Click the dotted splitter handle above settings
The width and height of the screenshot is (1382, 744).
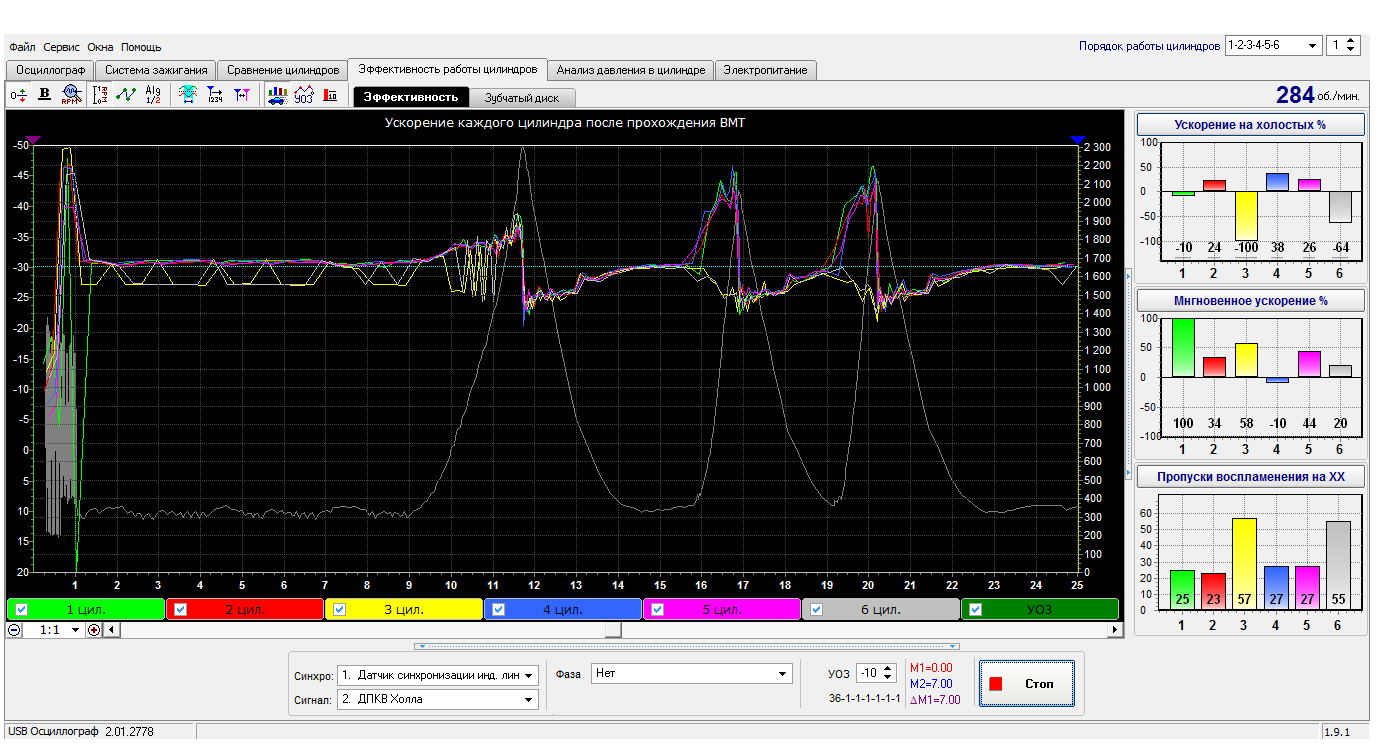(687, 646)
